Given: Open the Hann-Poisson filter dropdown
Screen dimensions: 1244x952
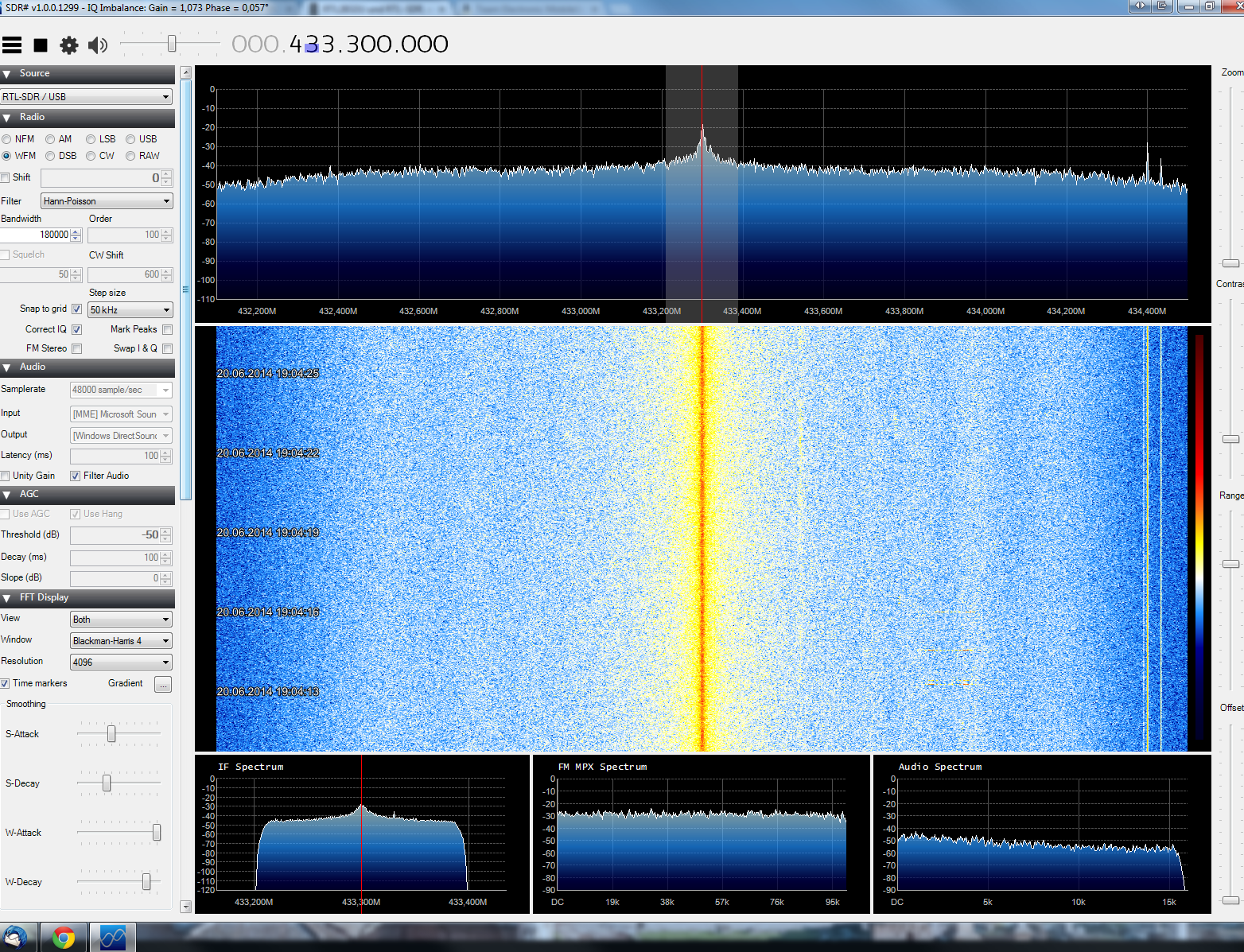Looking at the screenshot, I should tap(107, 201).
